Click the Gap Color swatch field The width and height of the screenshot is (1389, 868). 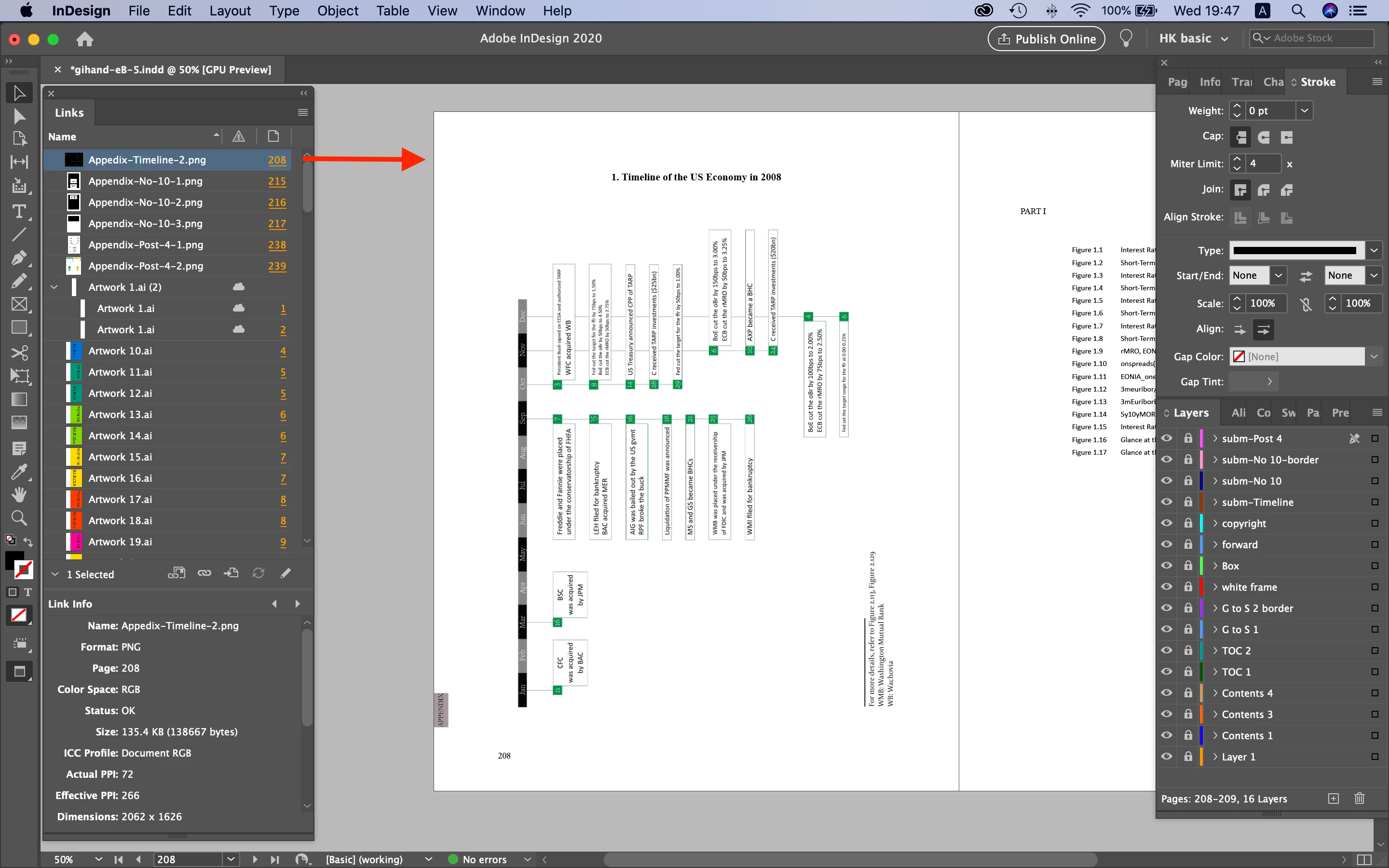point(1296,356)
